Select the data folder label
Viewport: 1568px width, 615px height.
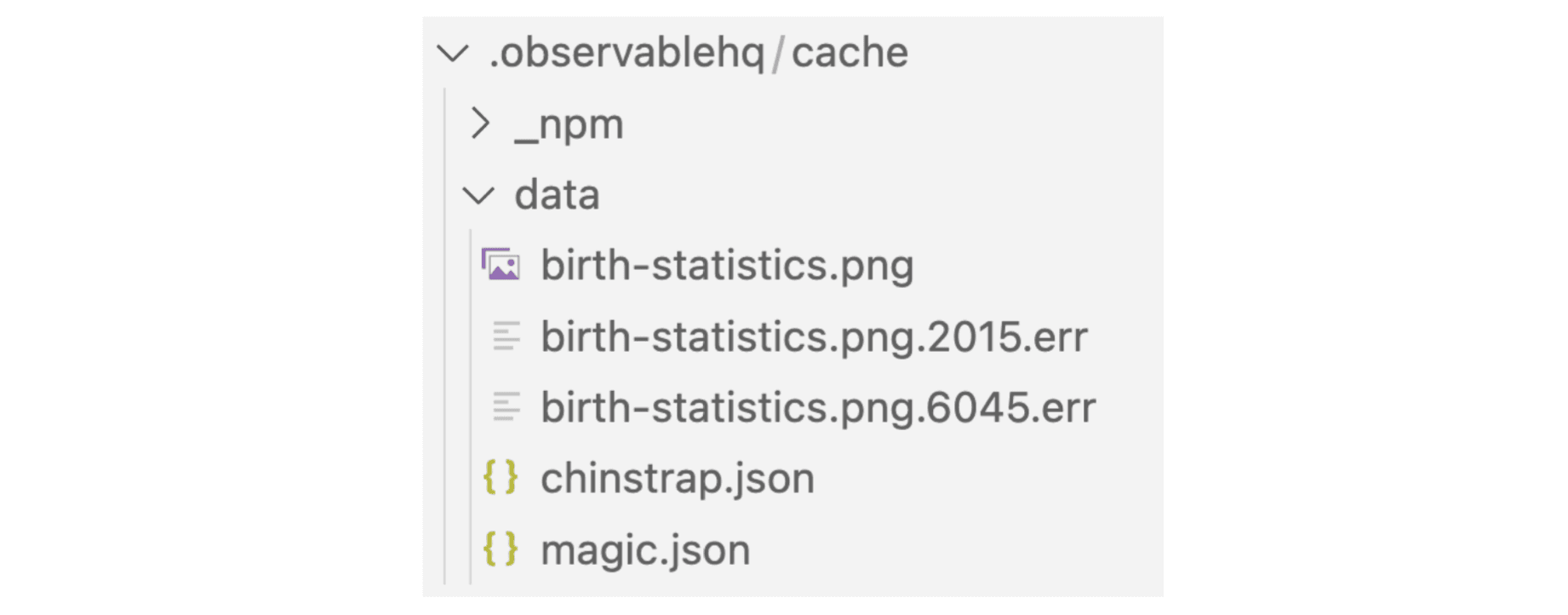coord(558,195)
